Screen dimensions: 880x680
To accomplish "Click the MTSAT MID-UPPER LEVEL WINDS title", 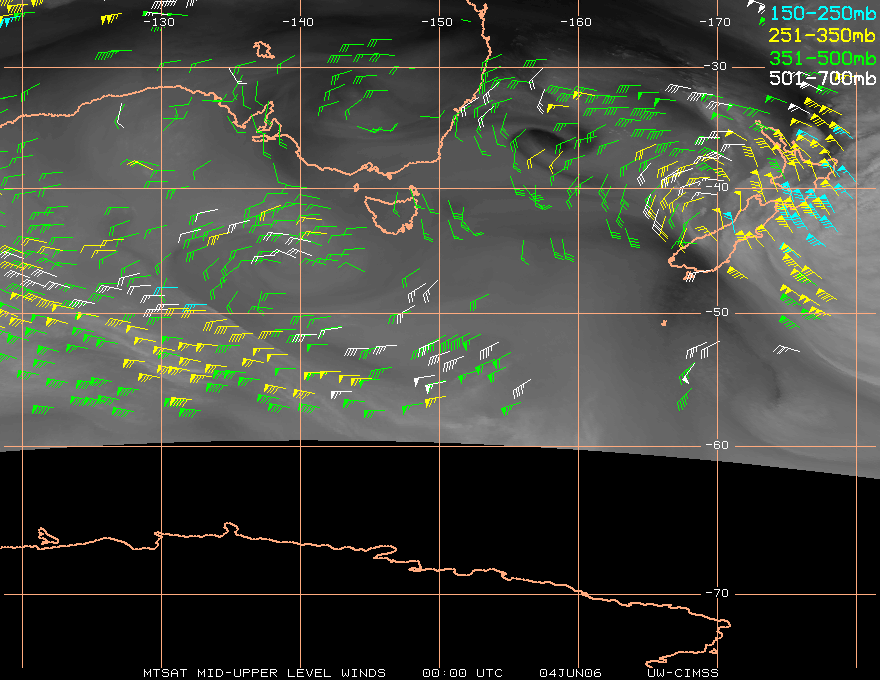I will [x=264, y=673].
